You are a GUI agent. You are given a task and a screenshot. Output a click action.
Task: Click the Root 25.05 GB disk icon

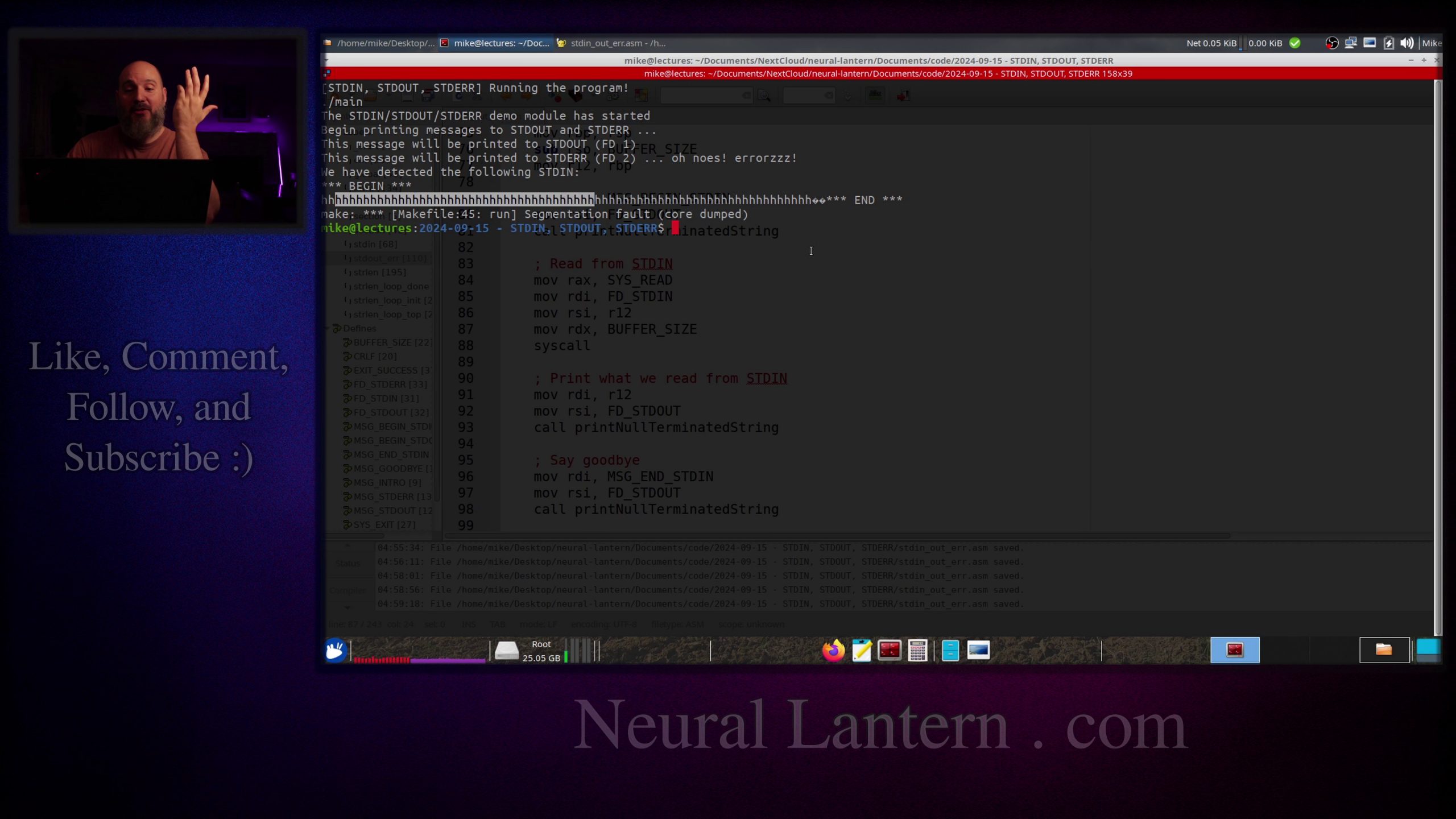point(506,650)
